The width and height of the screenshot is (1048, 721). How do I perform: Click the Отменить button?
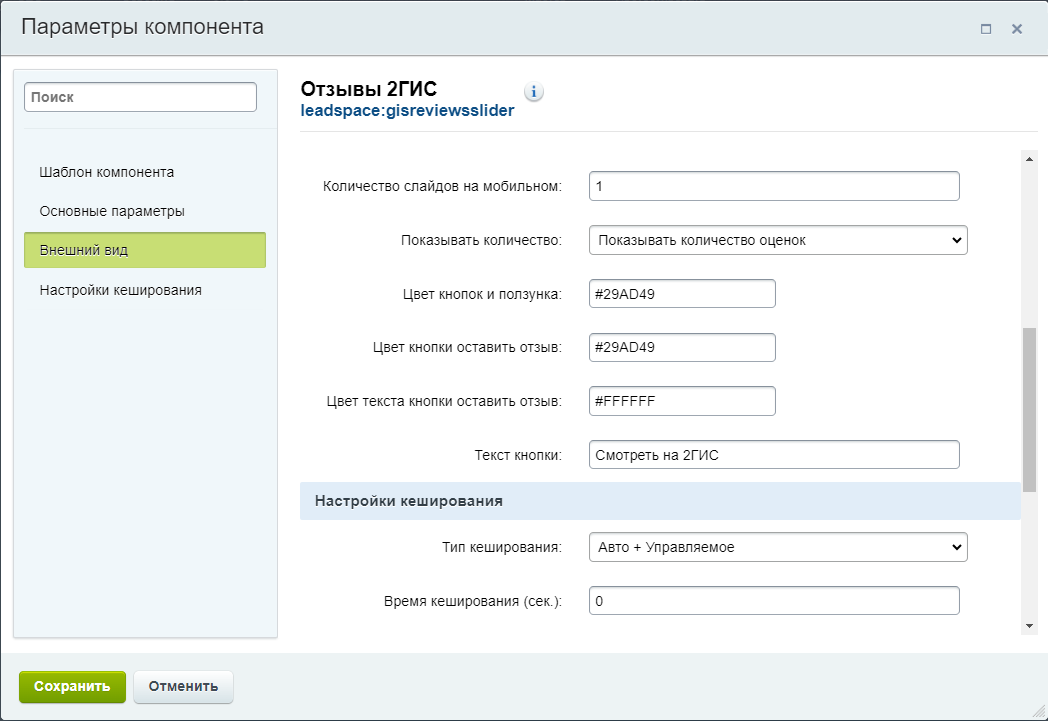183,687
